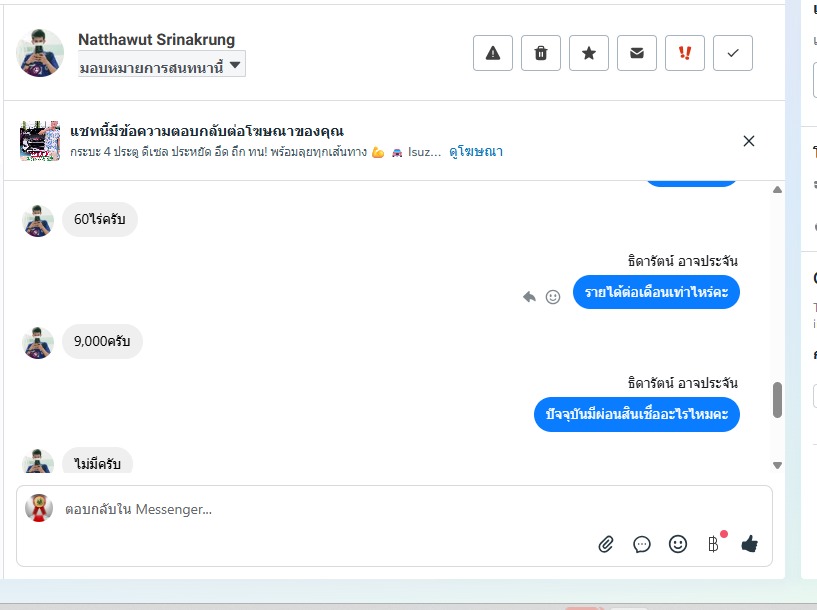Screen dimensions: 817x610
Task: Mark conversation unread with envelope icon
Action: (637, 53)
